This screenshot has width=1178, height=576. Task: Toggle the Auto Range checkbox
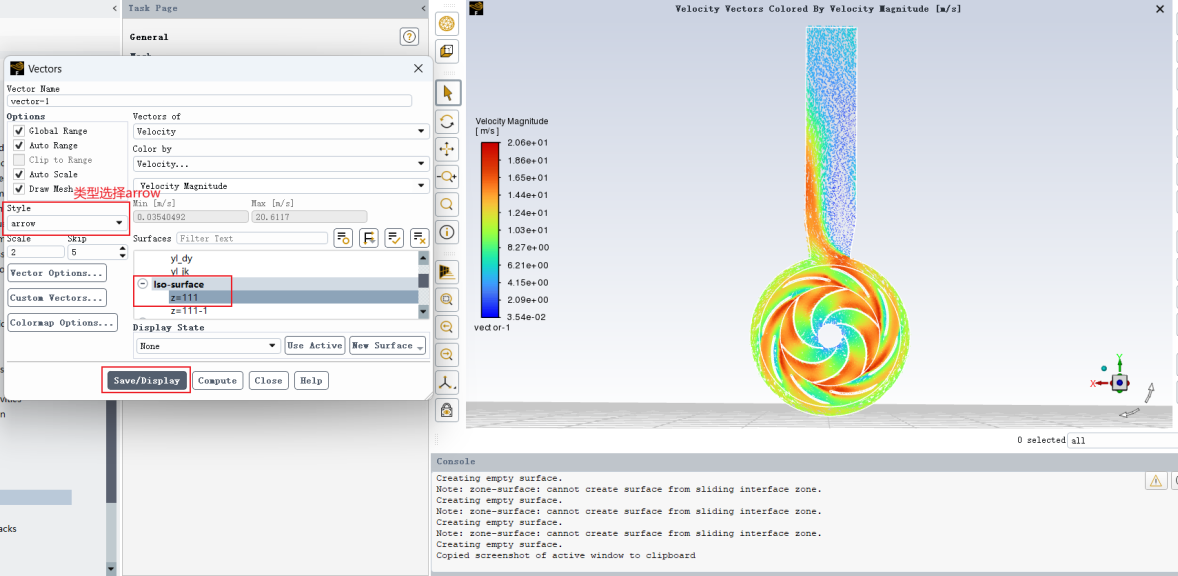(20, 145)
